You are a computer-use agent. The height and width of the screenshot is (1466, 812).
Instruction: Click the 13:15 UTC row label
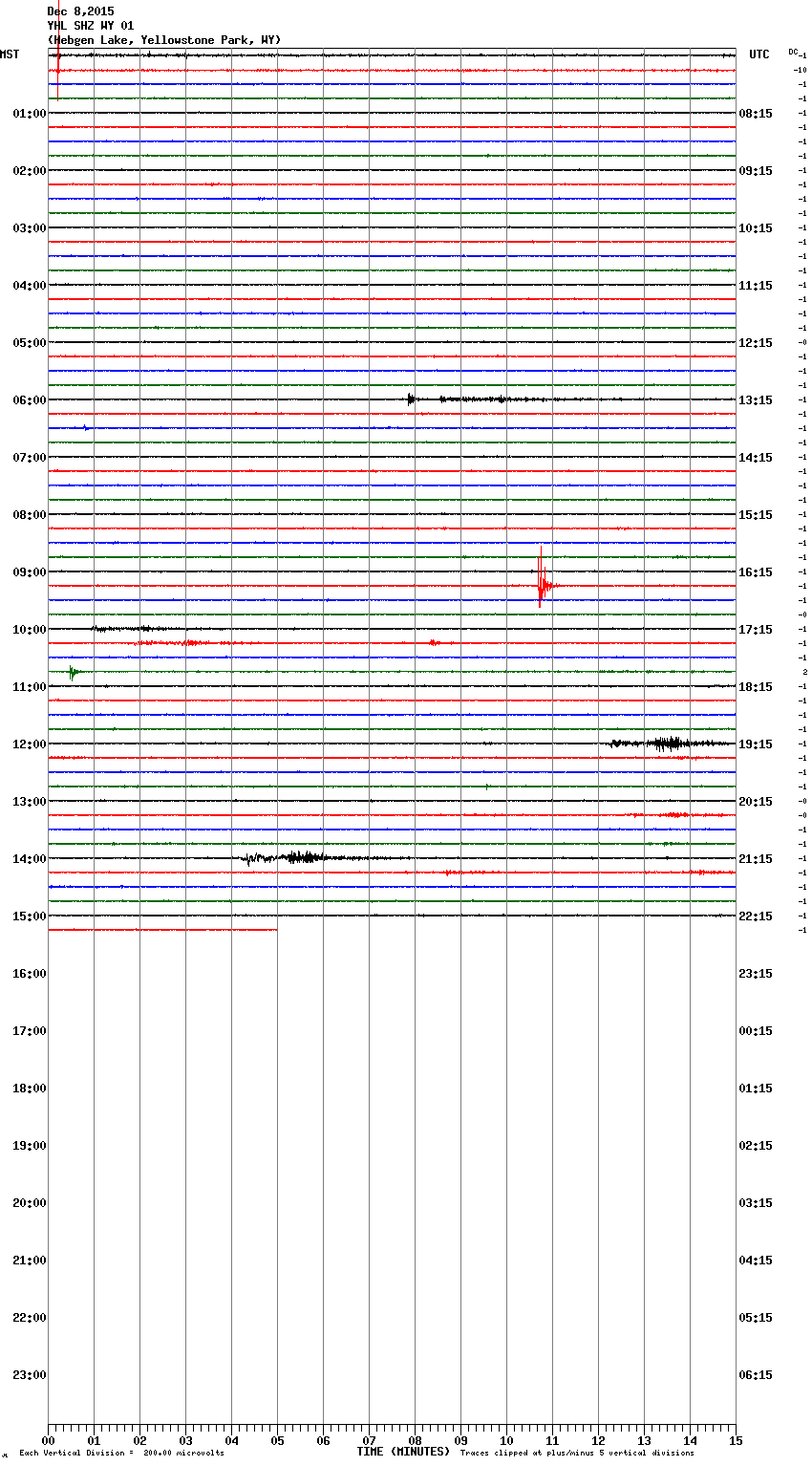[x=756, y=400]
